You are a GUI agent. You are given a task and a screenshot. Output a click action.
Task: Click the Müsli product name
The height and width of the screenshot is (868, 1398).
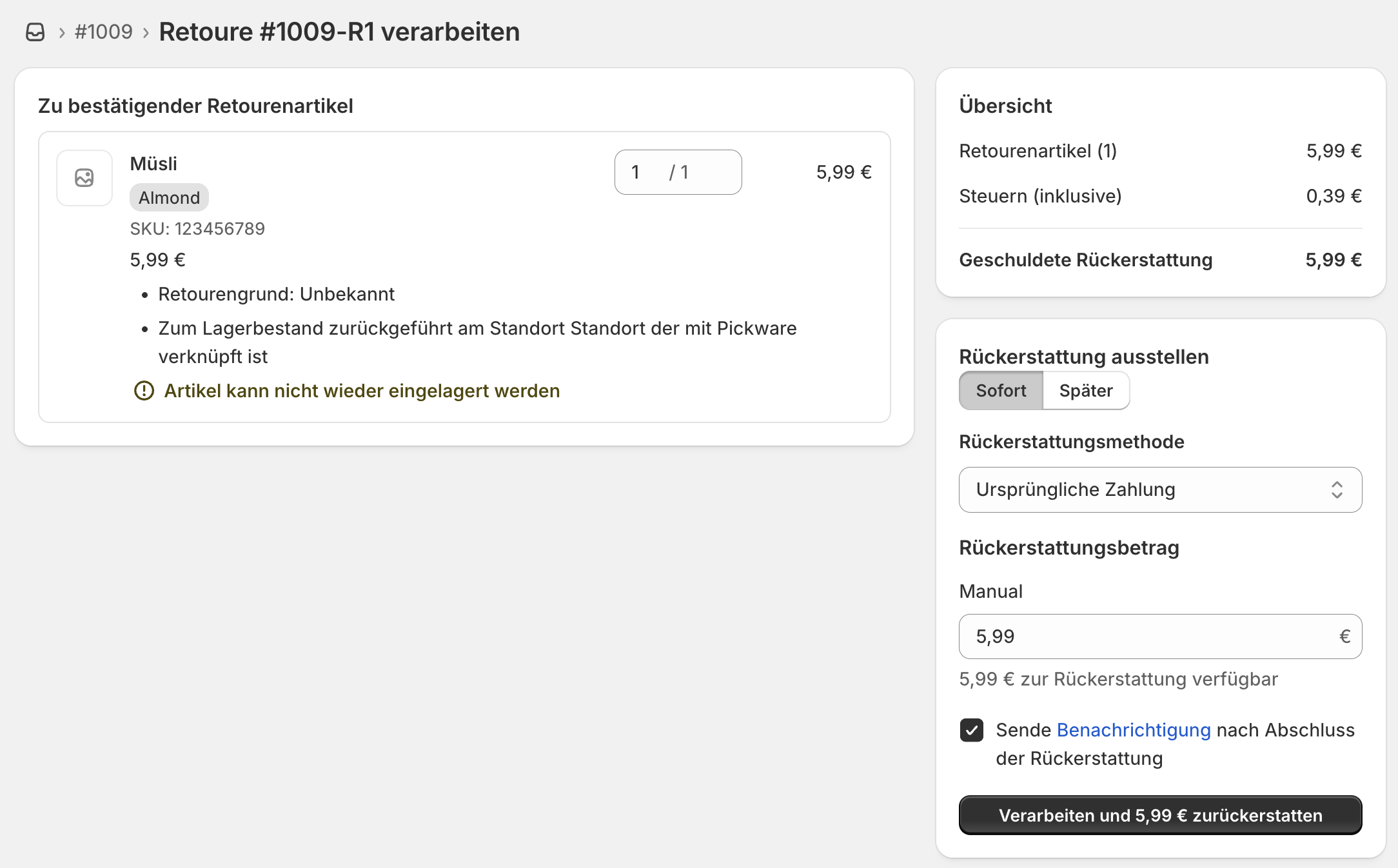(x=153, y=164)
